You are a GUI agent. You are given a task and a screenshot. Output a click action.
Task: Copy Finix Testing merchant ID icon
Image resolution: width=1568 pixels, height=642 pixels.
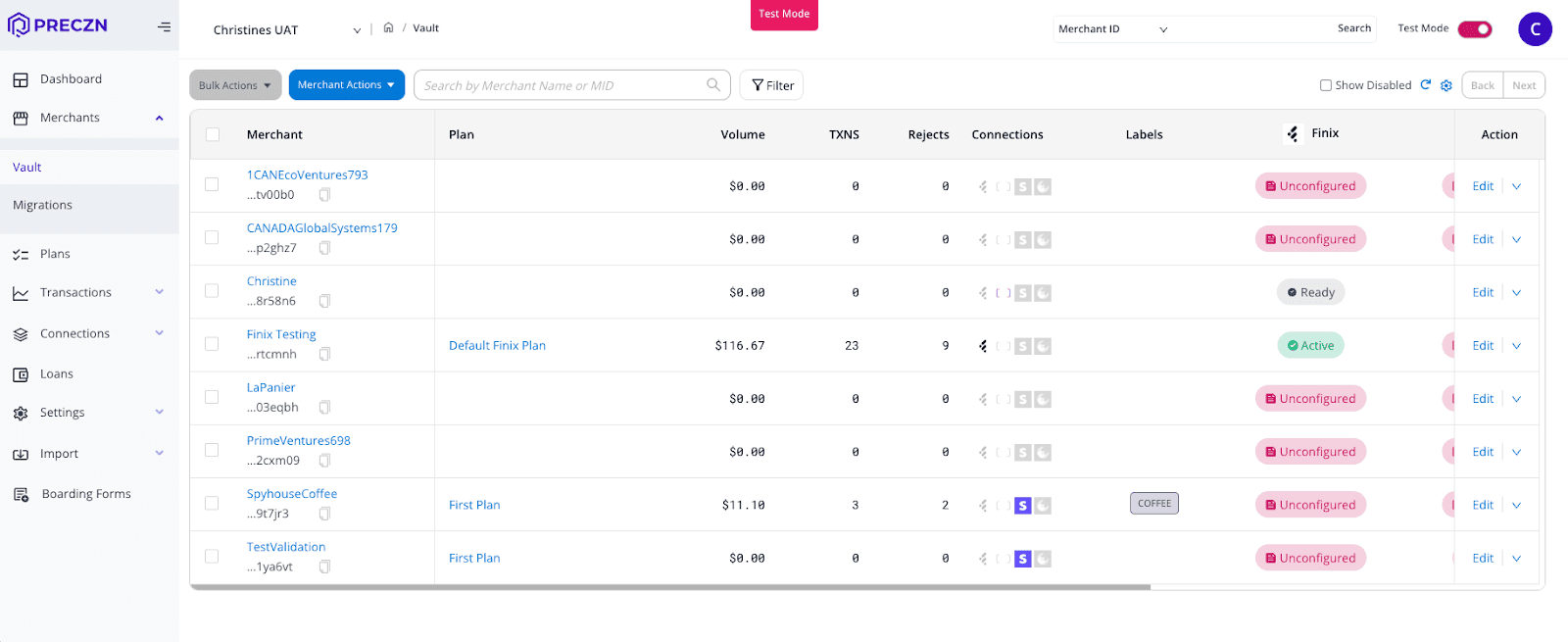point(324,354)
